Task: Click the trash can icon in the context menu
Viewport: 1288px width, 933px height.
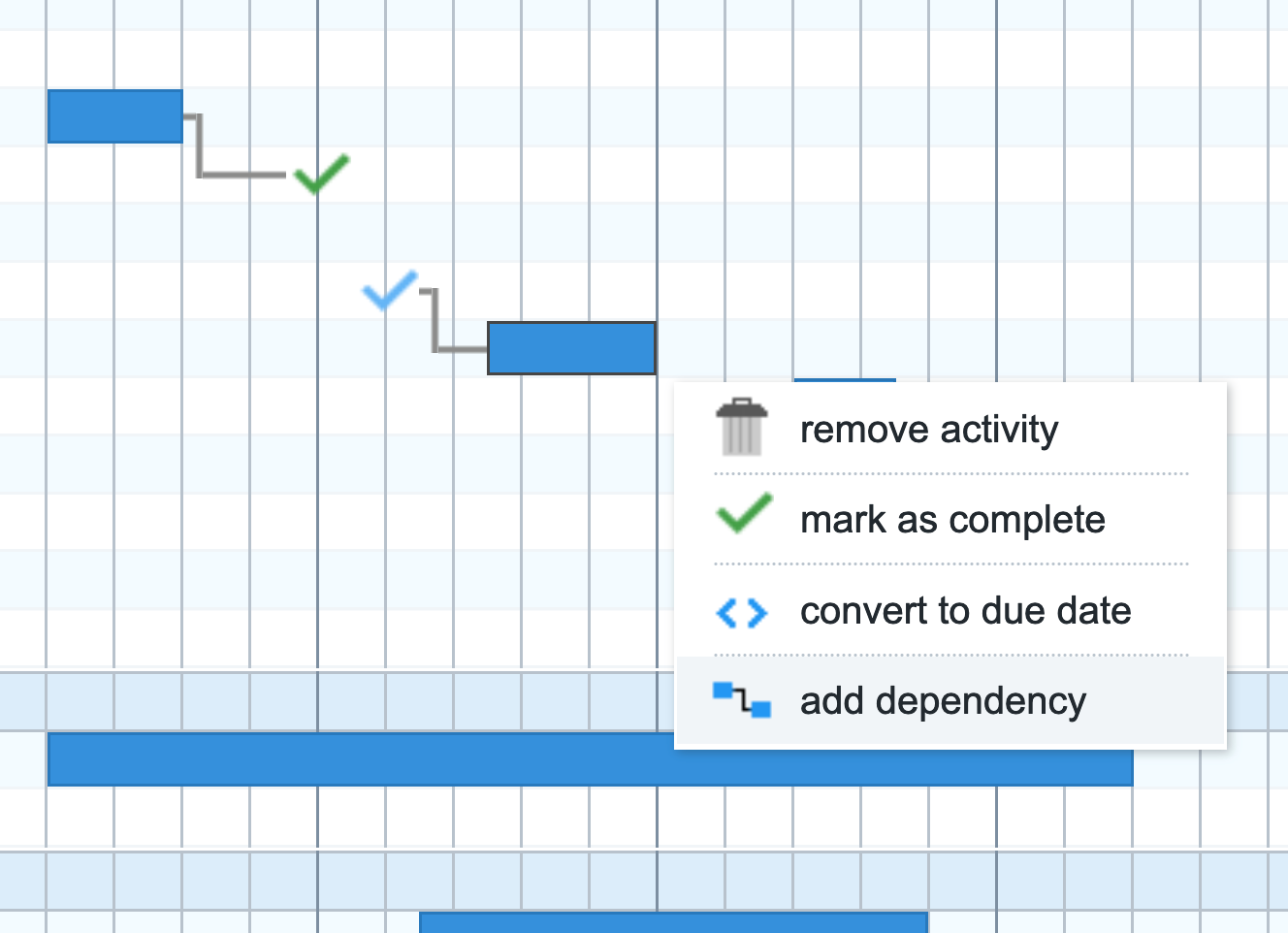Action: pyautogui.click(x=741, y=429)
